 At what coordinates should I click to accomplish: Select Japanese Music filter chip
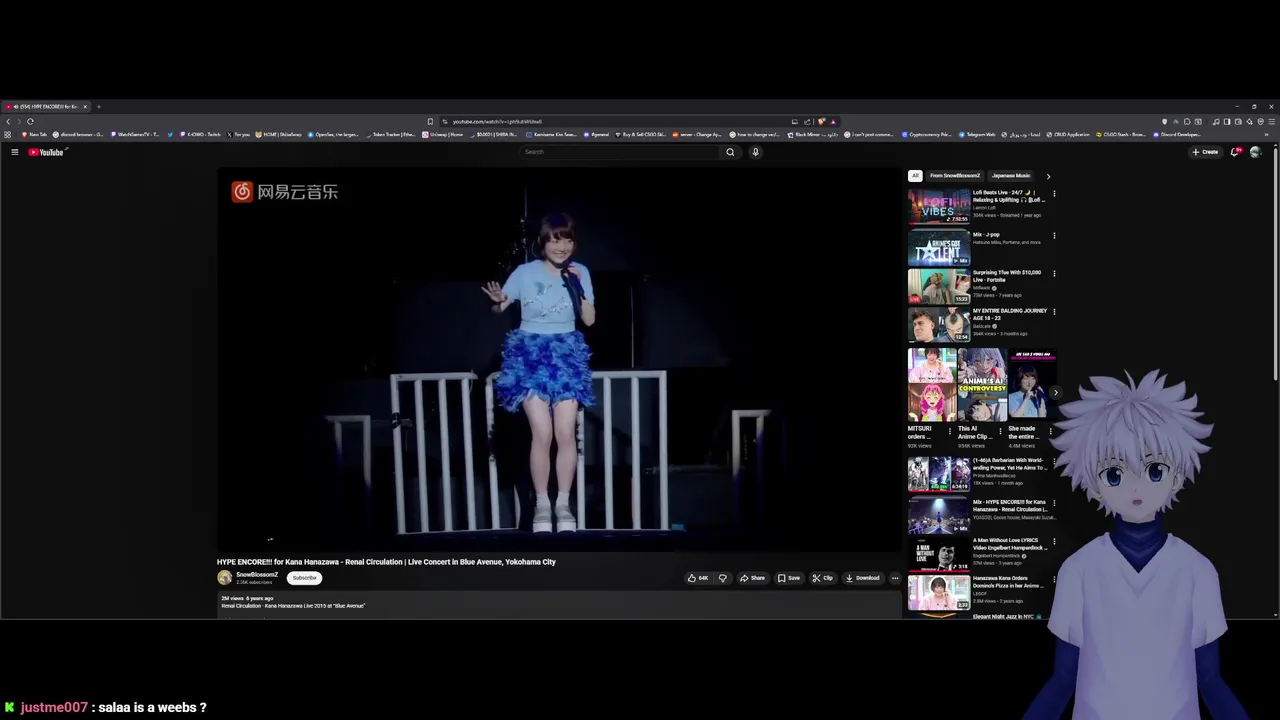pos(1011,176)
